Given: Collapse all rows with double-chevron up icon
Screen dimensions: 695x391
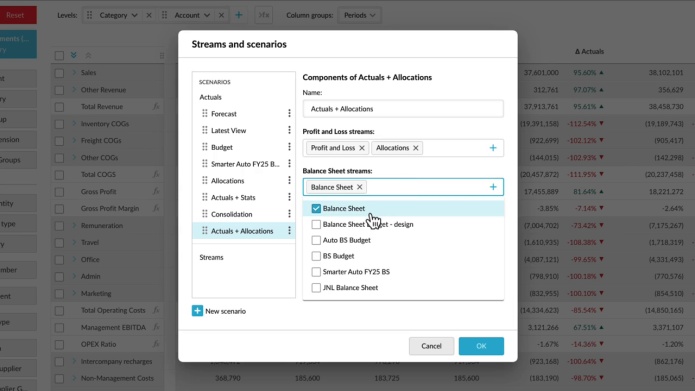Looking at the screenshot, I should 88,55.
